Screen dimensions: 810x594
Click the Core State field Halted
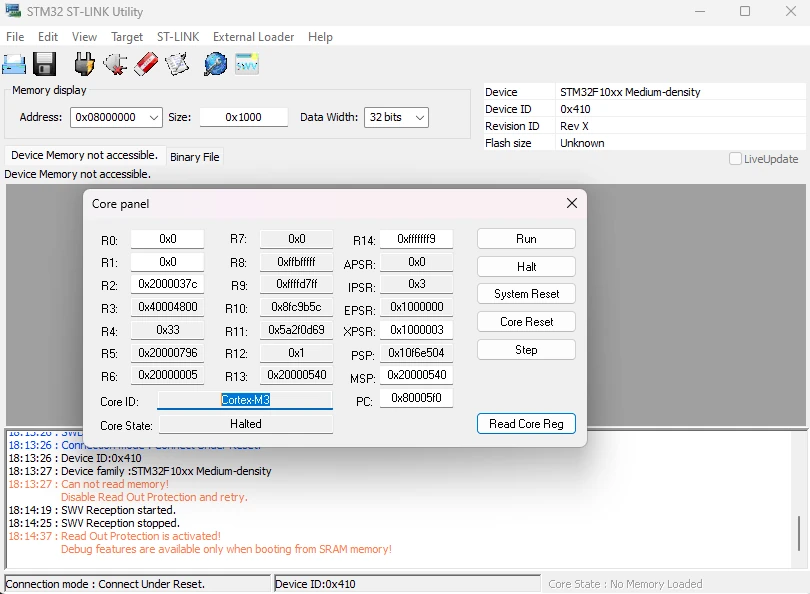pos(246,424)
